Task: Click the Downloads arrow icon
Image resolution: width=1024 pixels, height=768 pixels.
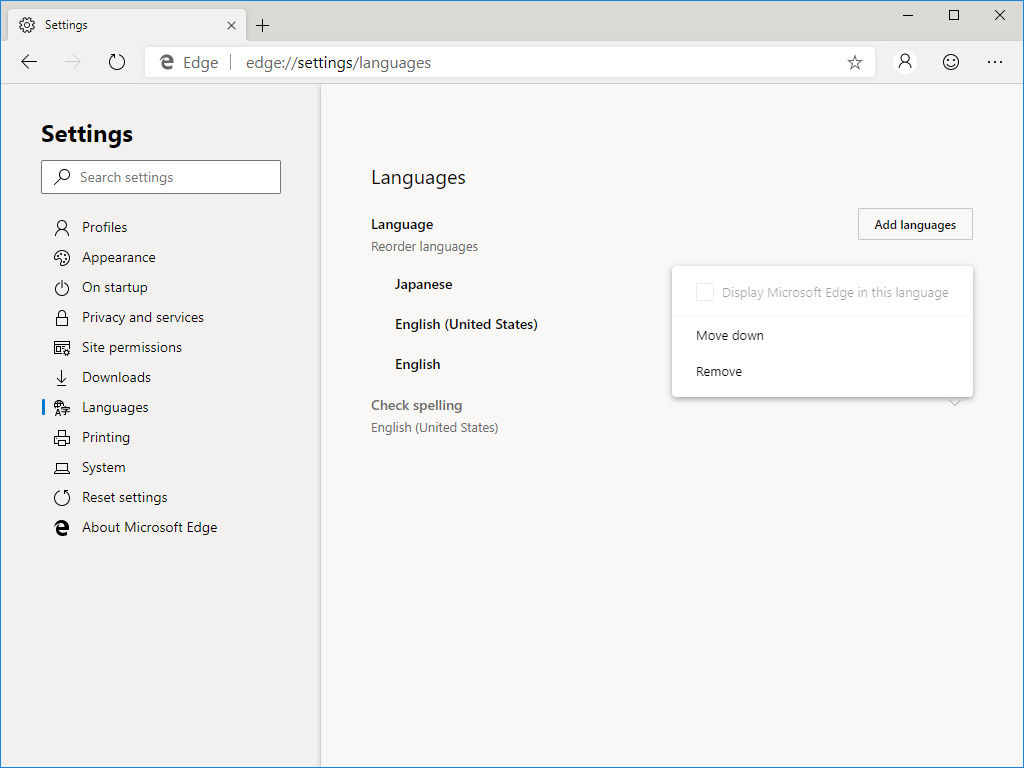Action: coord(62,377)
